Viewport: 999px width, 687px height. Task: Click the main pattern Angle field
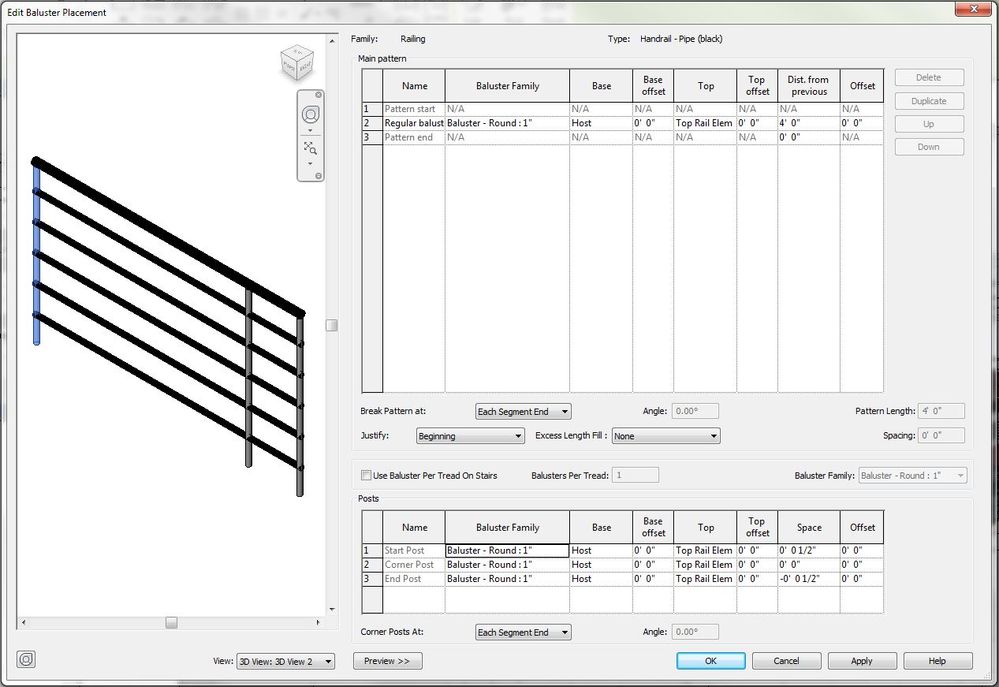coord(695,411)
